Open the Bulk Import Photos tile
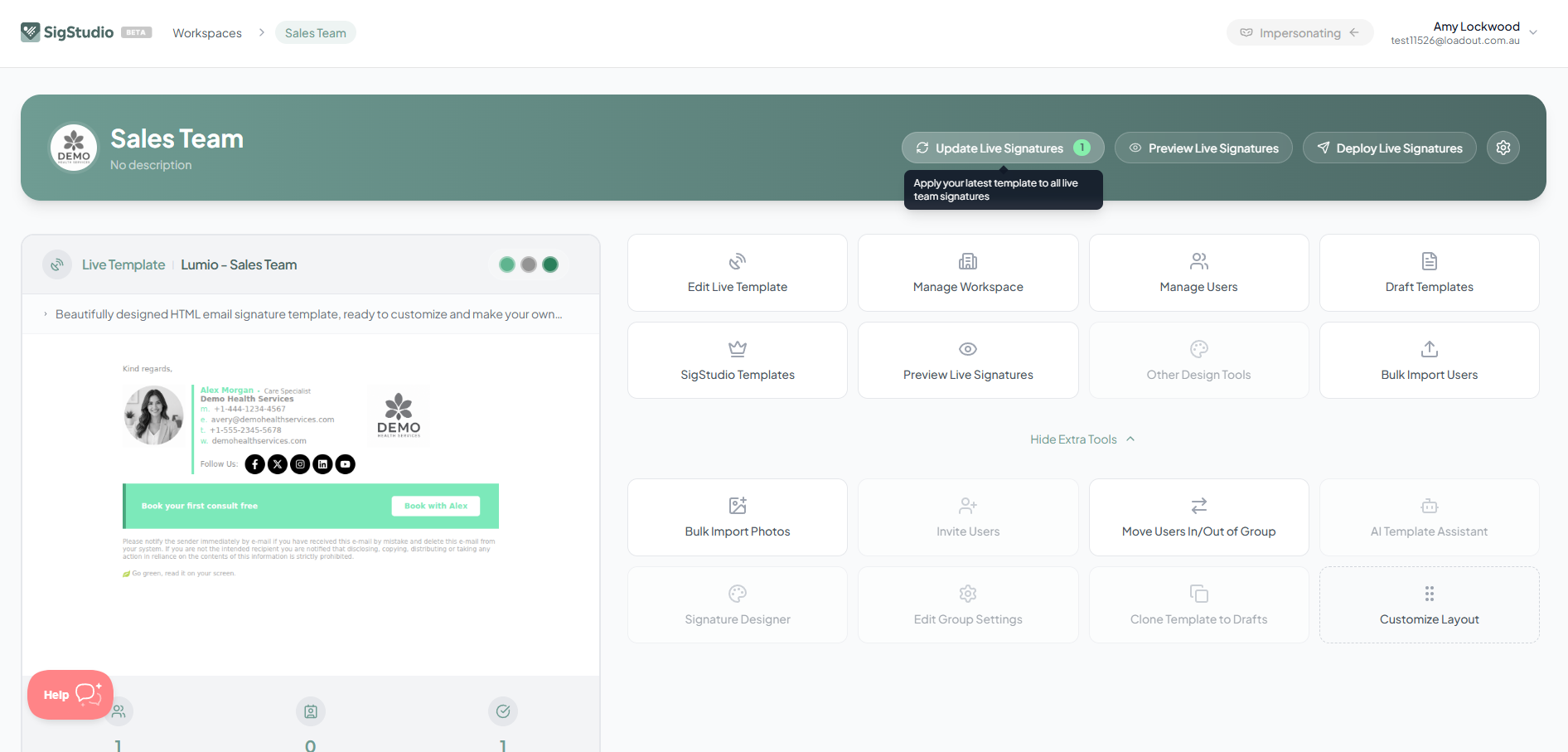Viewport: 1568px width, 752px height. point(738,517)
